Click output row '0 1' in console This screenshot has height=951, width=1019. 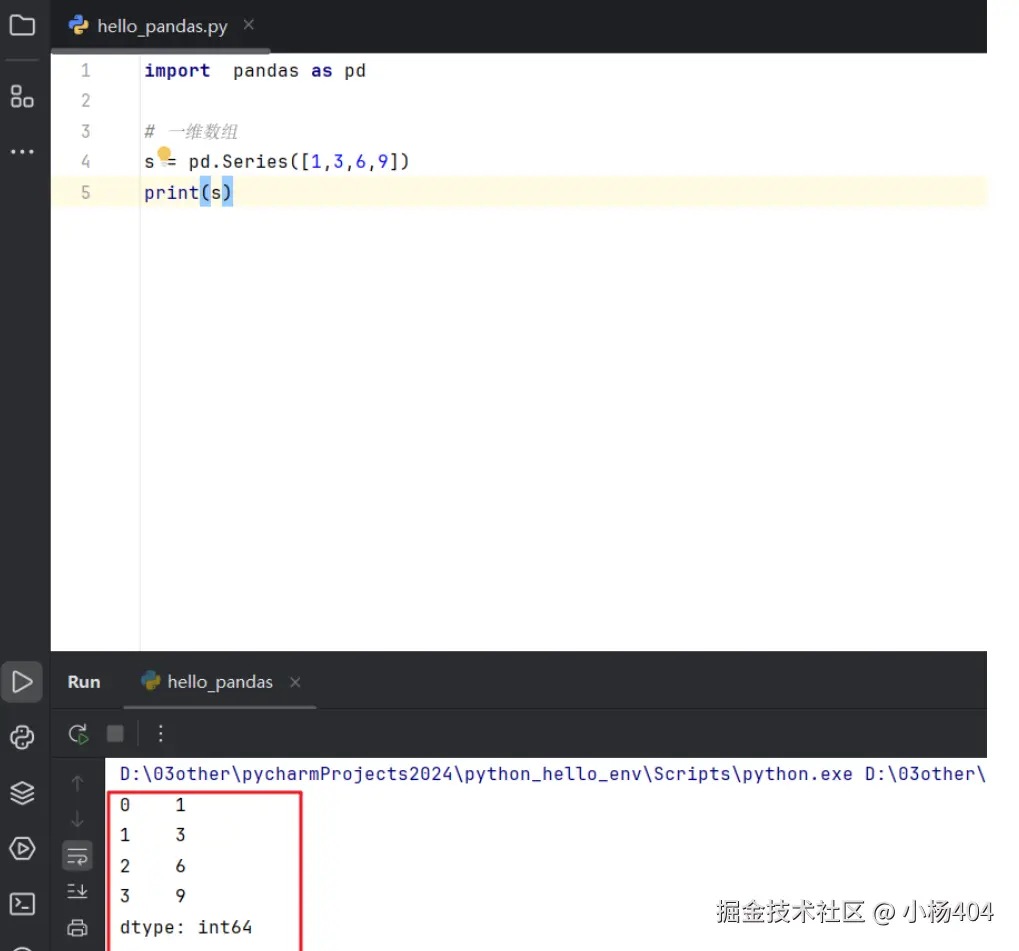[153, 805]
